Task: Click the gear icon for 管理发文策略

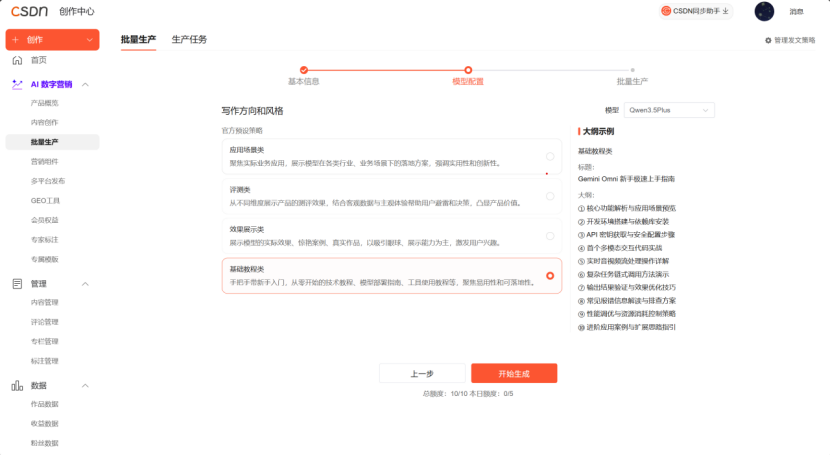Action: (768, 40)
